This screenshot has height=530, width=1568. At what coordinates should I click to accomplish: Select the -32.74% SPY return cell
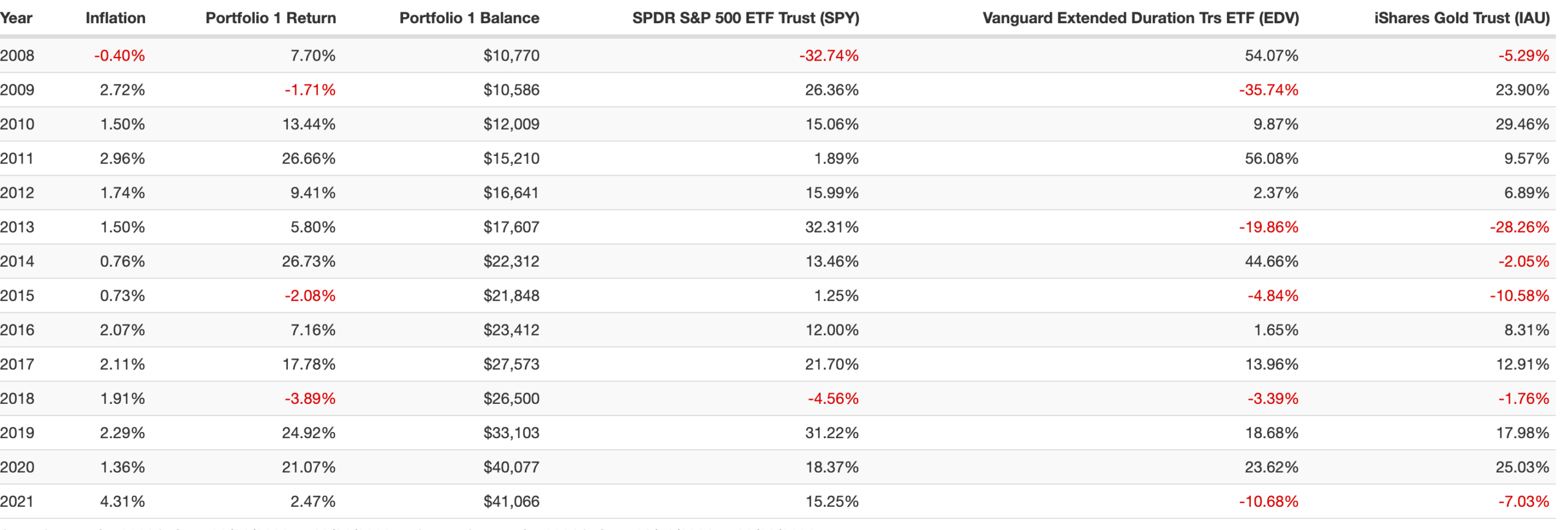tap(829, 56)
